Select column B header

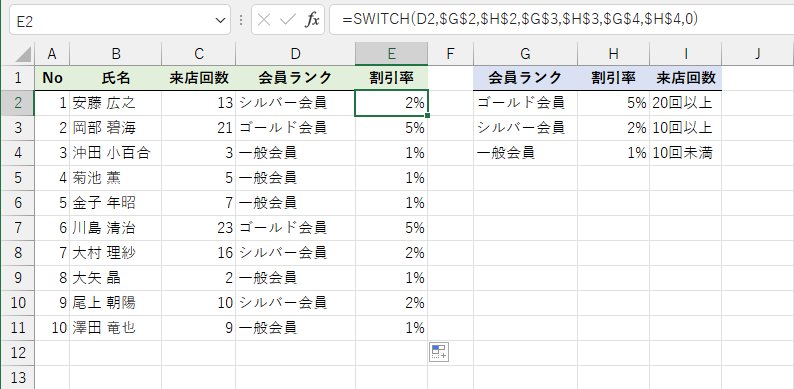pyautogui.click(x=116, y=54)
